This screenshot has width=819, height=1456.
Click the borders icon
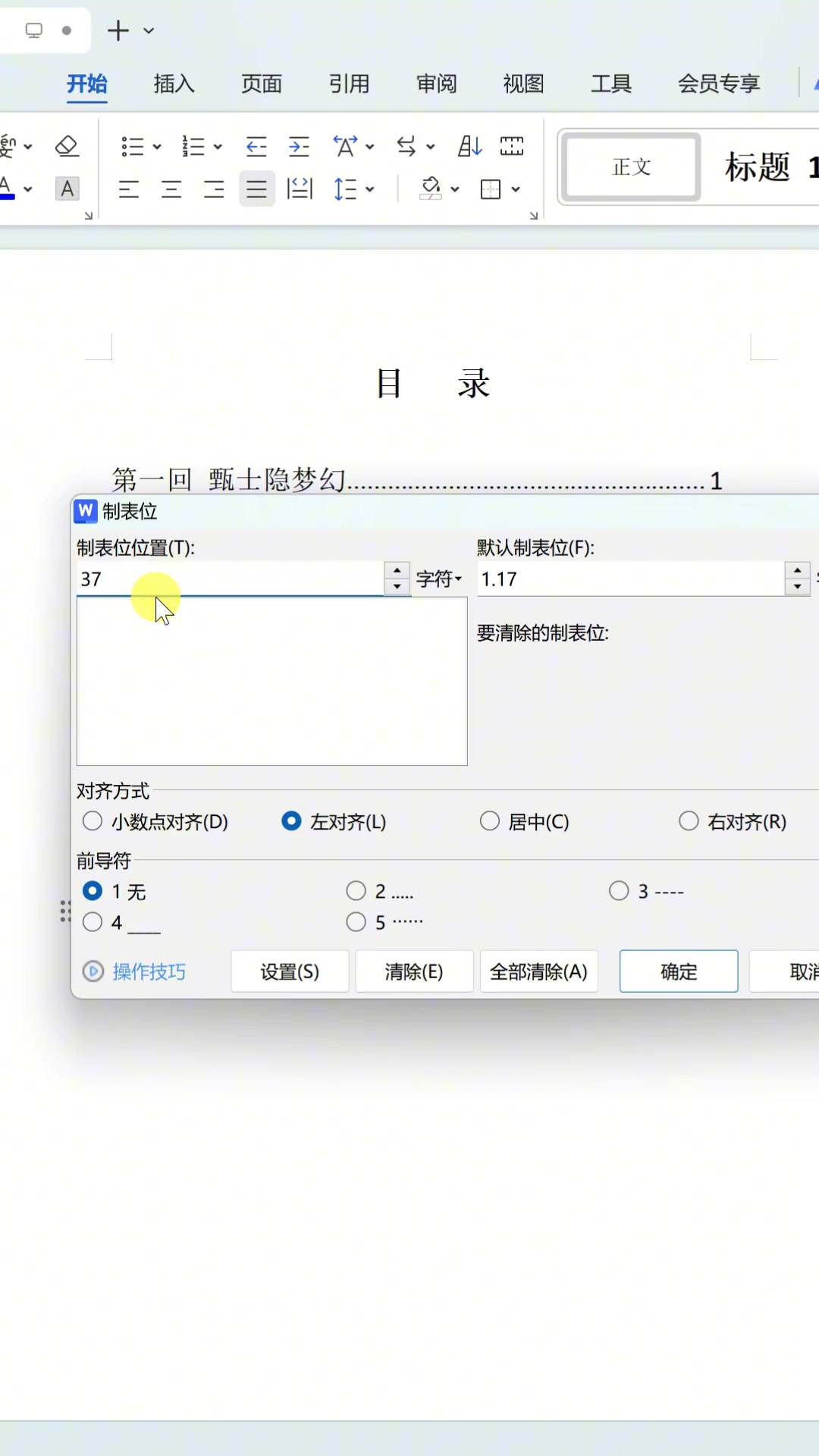coord(491,189)
